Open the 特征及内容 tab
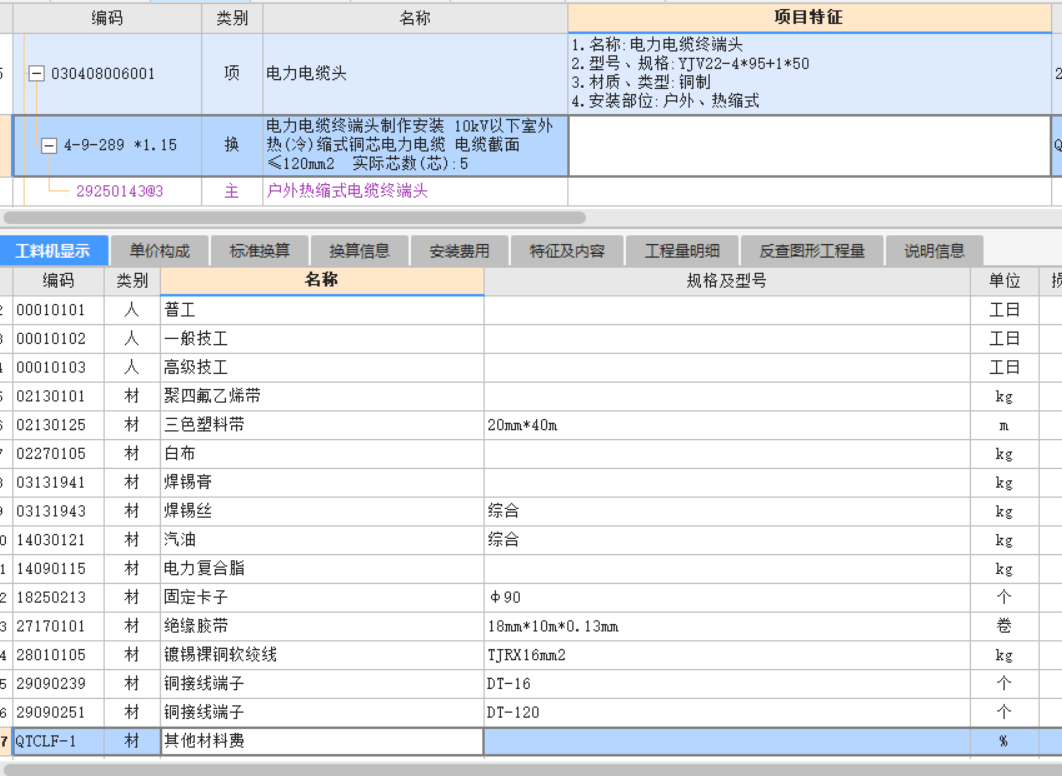Viewport: 1062px width, 776px height. point(567,251)
